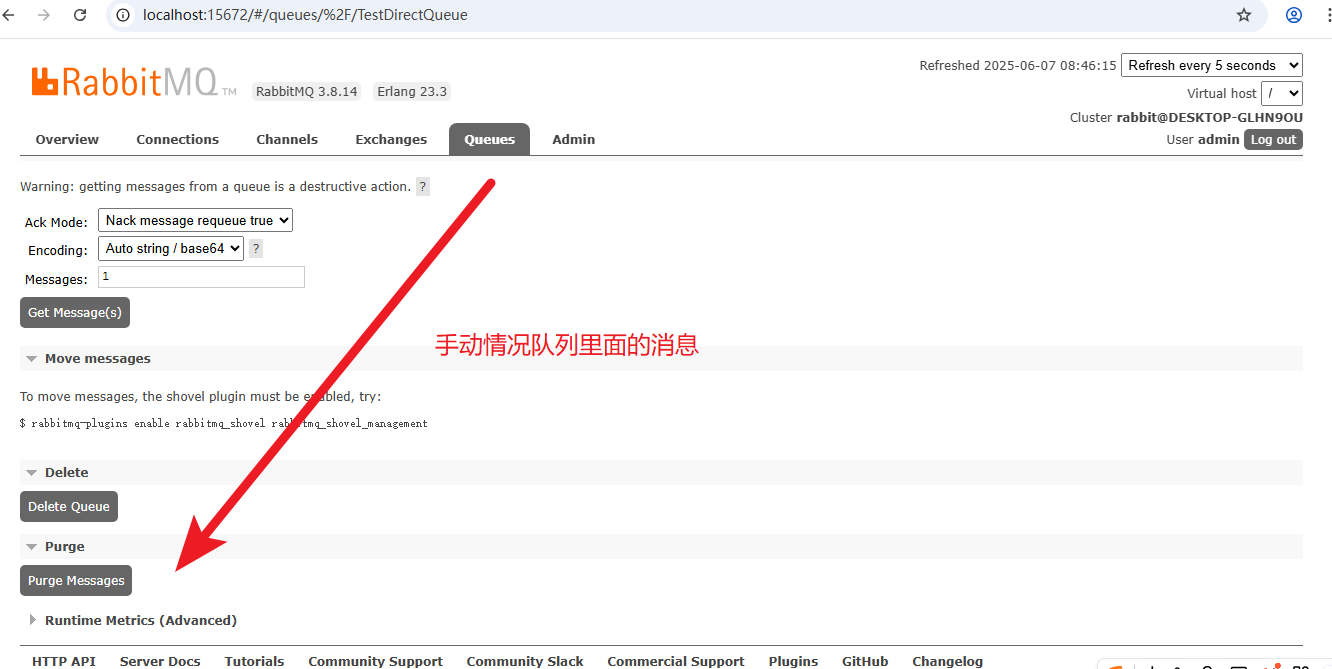Open the Ack Mode dropdown
Image resolution: width=1332 pixels, height=669 pixels.
click(x=195, y=221)
